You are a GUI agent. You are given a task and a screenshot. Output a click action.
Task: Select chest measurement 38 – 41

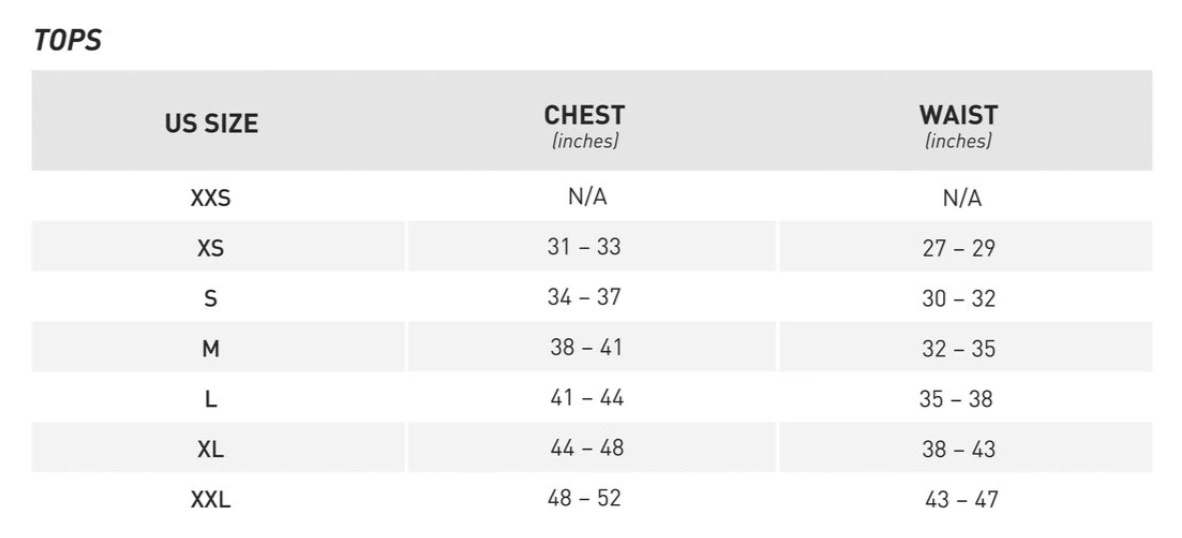click(x=584, y=347)
